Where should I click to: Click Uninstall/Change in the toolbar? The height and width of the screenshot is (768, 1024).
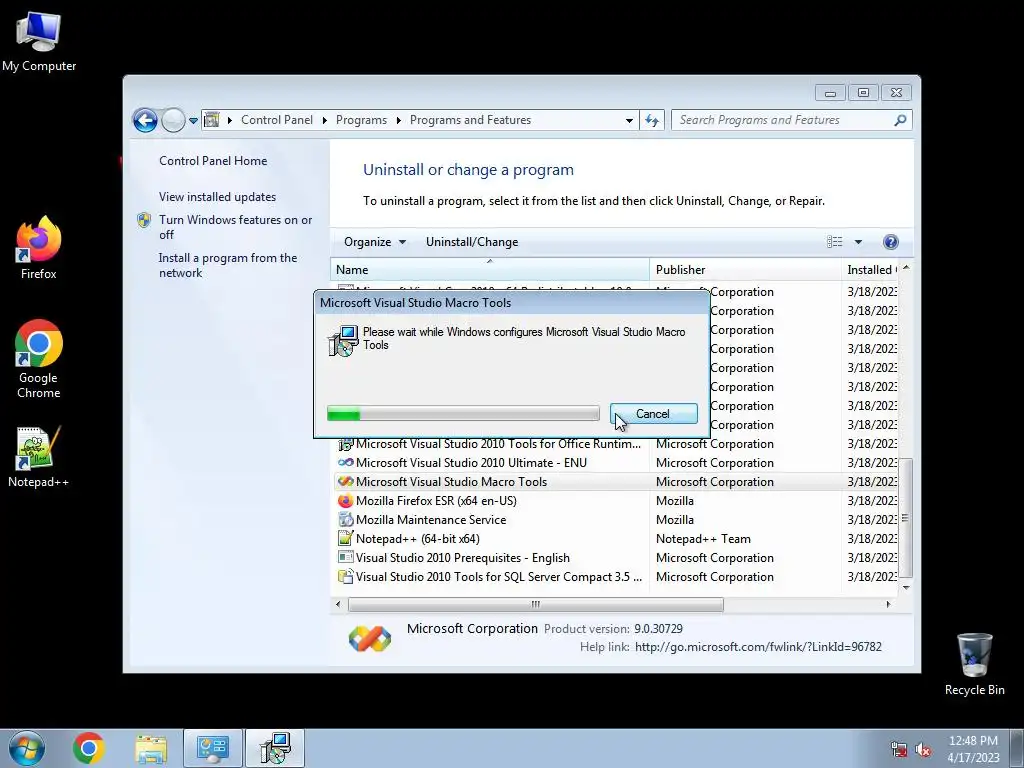tap(472, 242)
